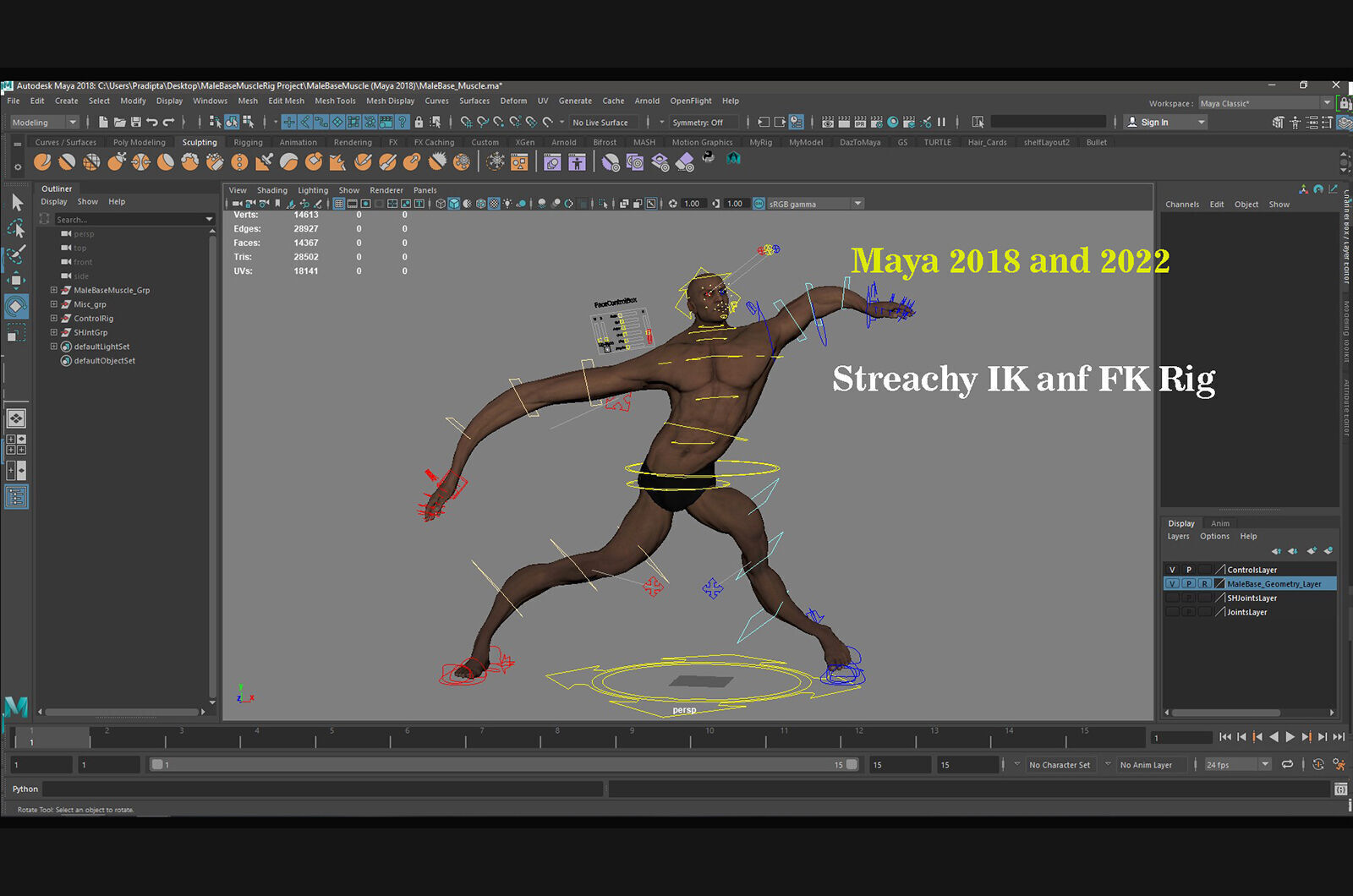Open the Deform menu
1353x896 pixels.
[x=513, y=101]
